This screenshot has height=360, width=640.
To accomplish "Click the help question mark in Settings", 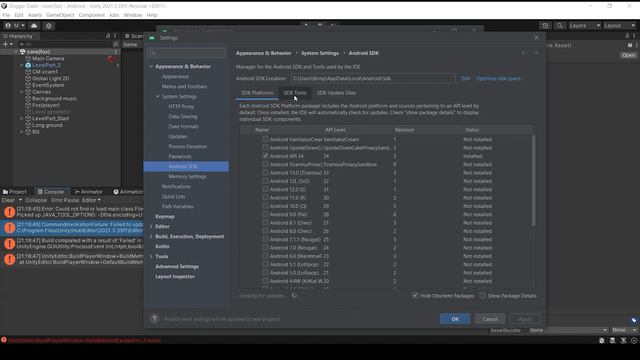I will 154,319.
